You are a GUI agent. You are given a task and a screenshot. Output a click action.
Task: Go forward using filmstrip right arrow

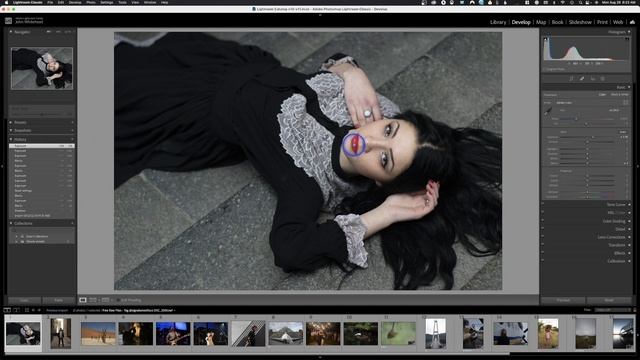click(39, 310)
